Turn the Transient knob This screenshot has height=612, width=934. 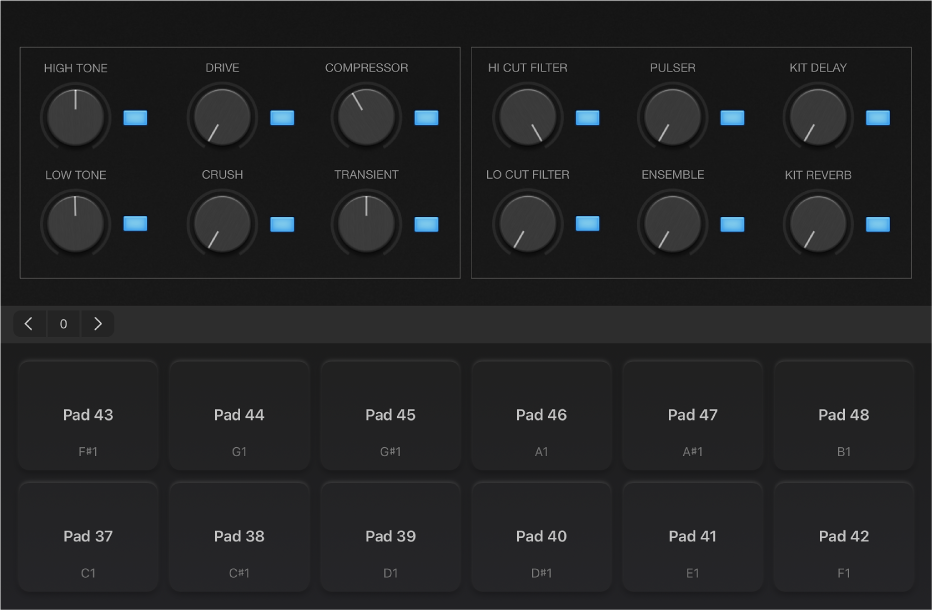366,223
